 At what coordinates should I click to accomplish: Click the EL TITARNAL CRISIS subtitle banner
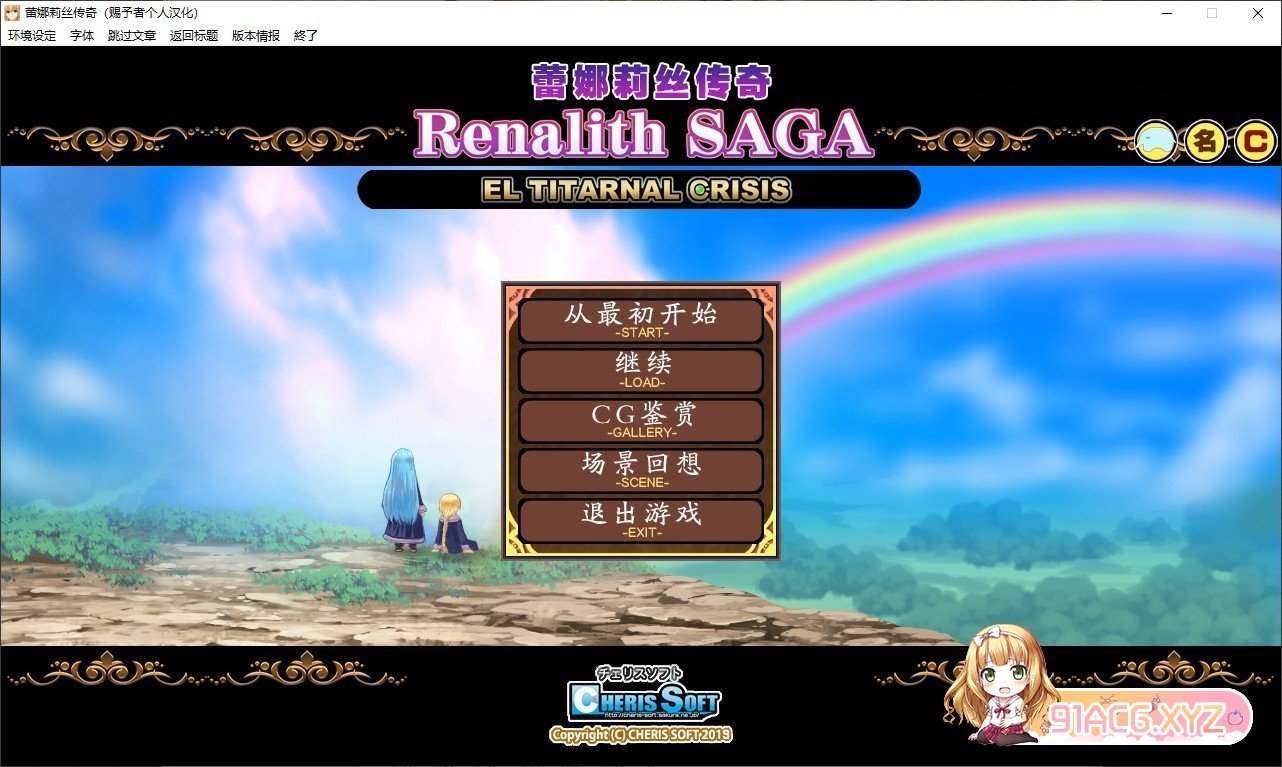638,190
